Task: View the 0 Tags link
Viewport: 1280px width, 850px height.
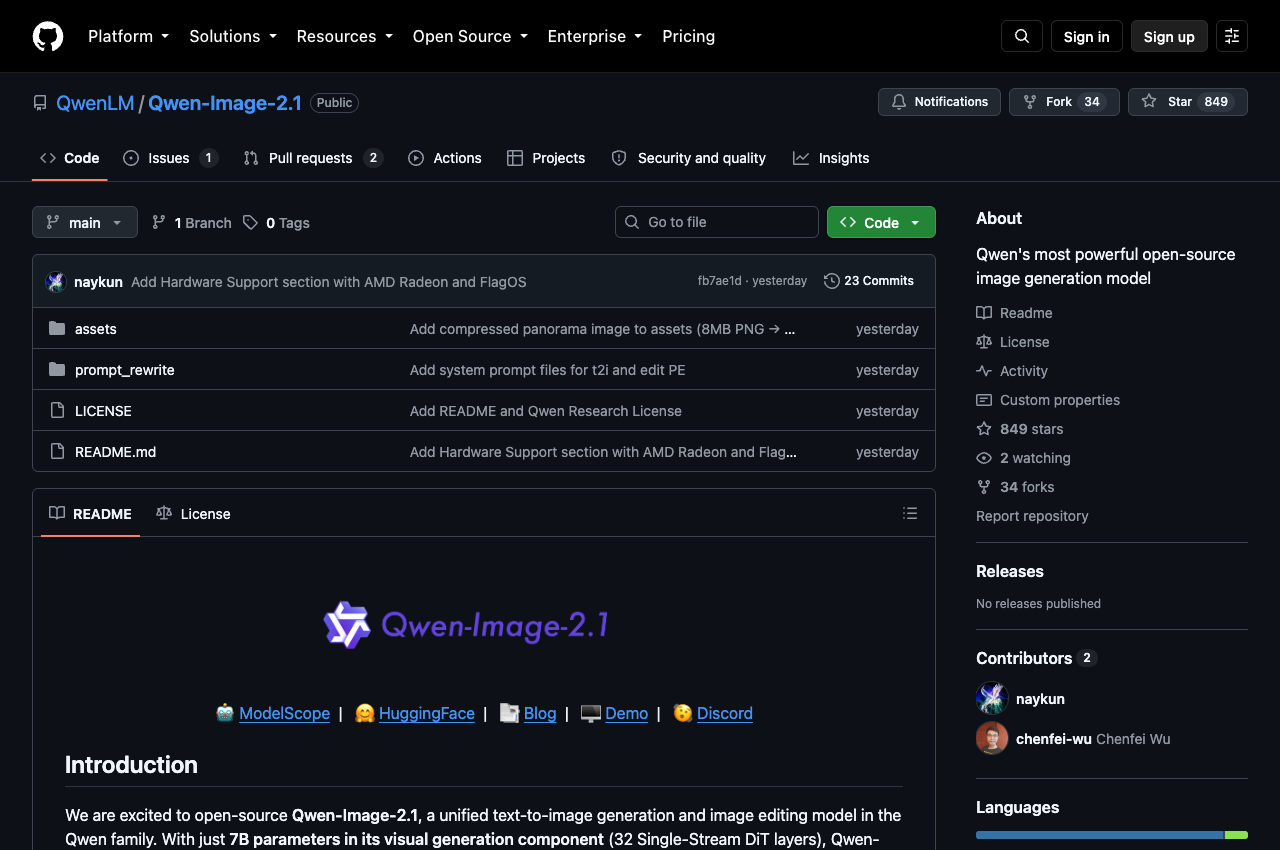Action: tap(276, 223)
